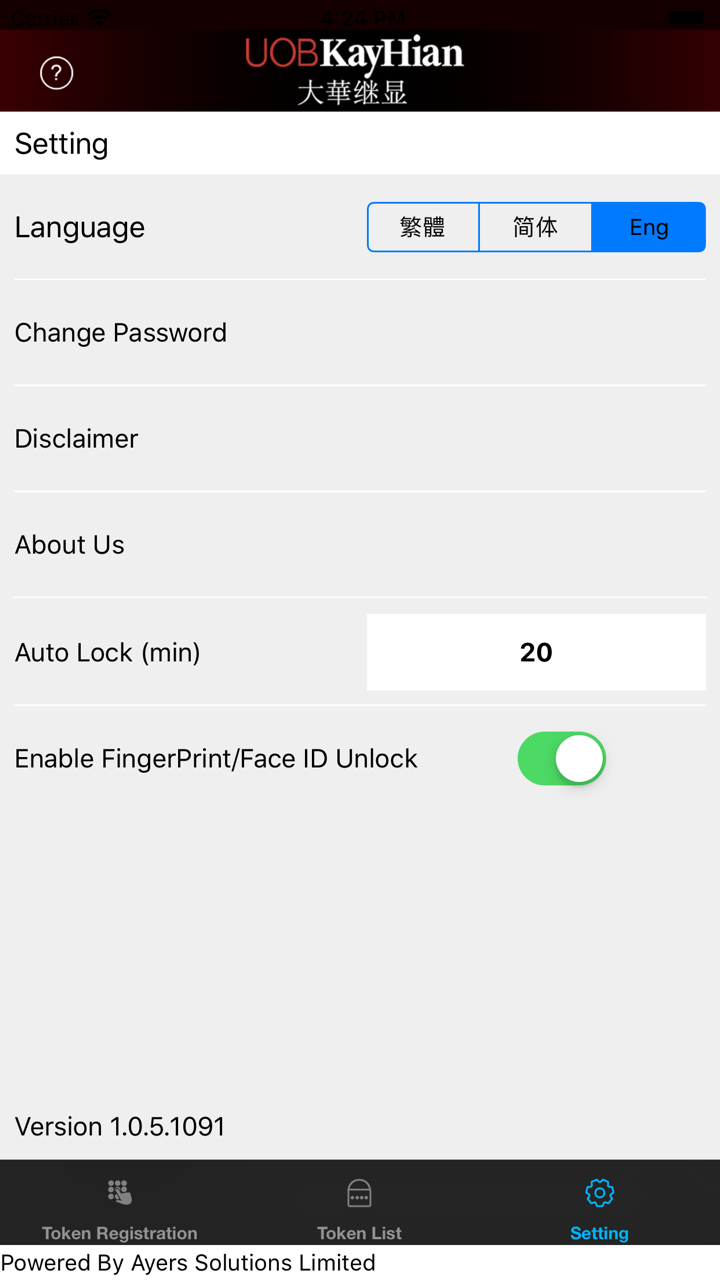Tap the Setting page heading
The width and height of the screenshot is (720, 1280).
point(62,143)
